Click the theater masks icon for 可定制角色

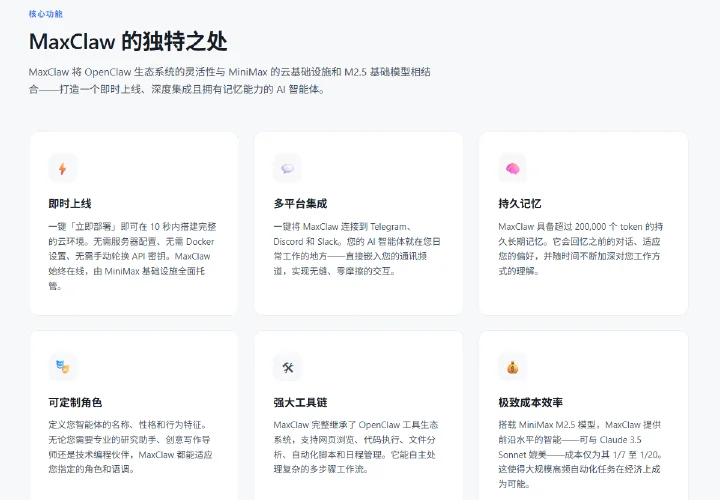point(62,367)
